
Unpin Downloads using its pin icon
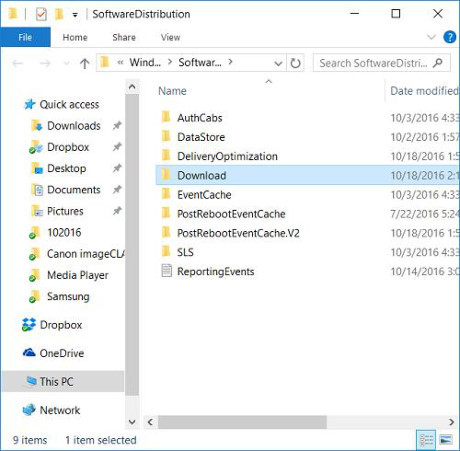click(117, 125)
